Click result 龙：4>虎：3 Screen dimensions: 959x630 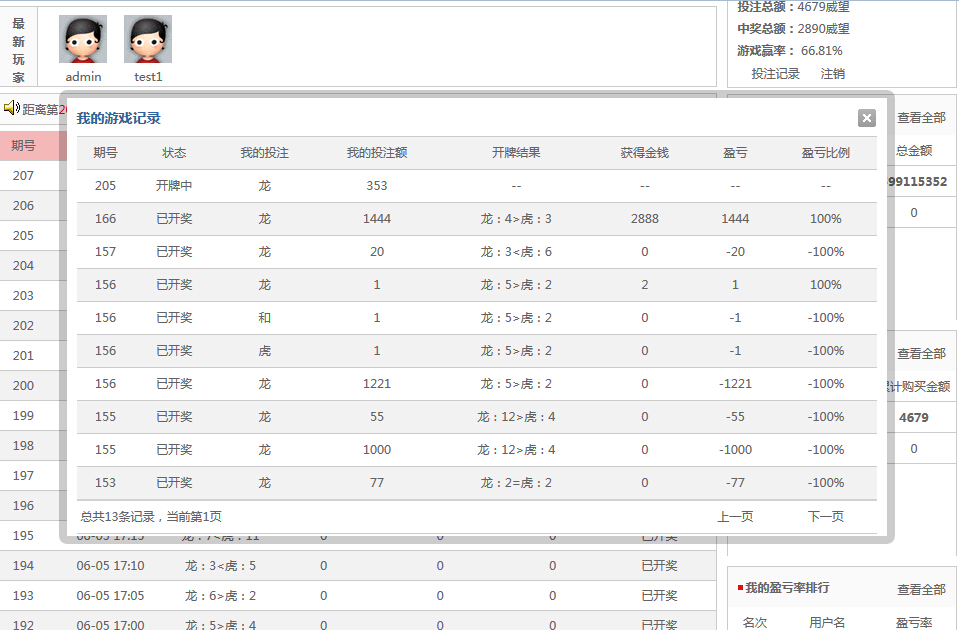[516, 219]
